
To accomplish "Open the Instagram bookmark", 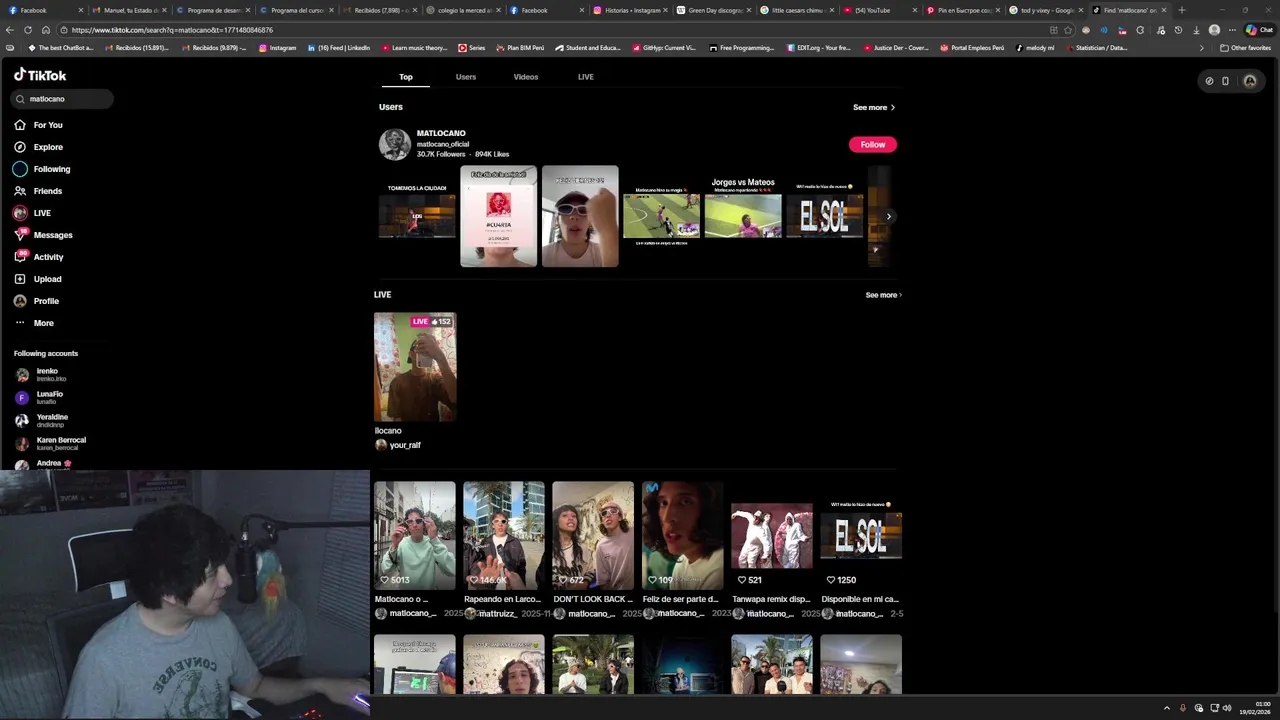I will pos(278,48).
